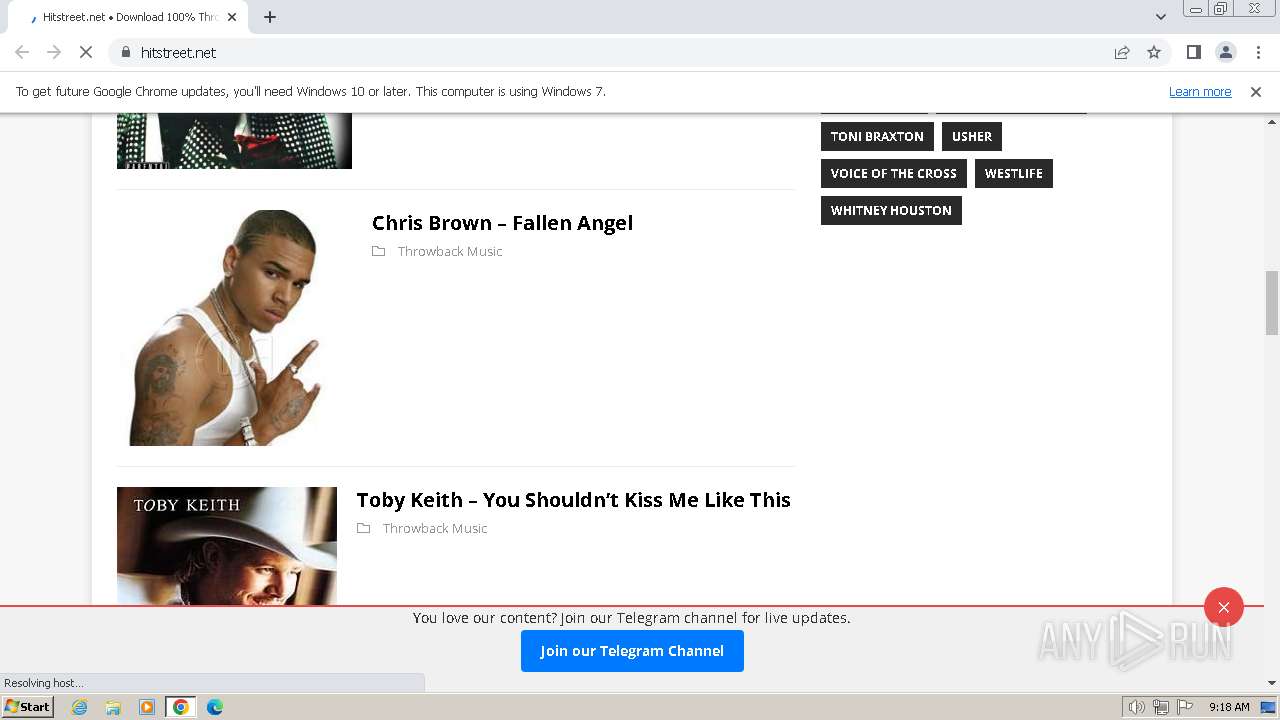Open the TONI BRAXTON tag

[x=877, y=136]
